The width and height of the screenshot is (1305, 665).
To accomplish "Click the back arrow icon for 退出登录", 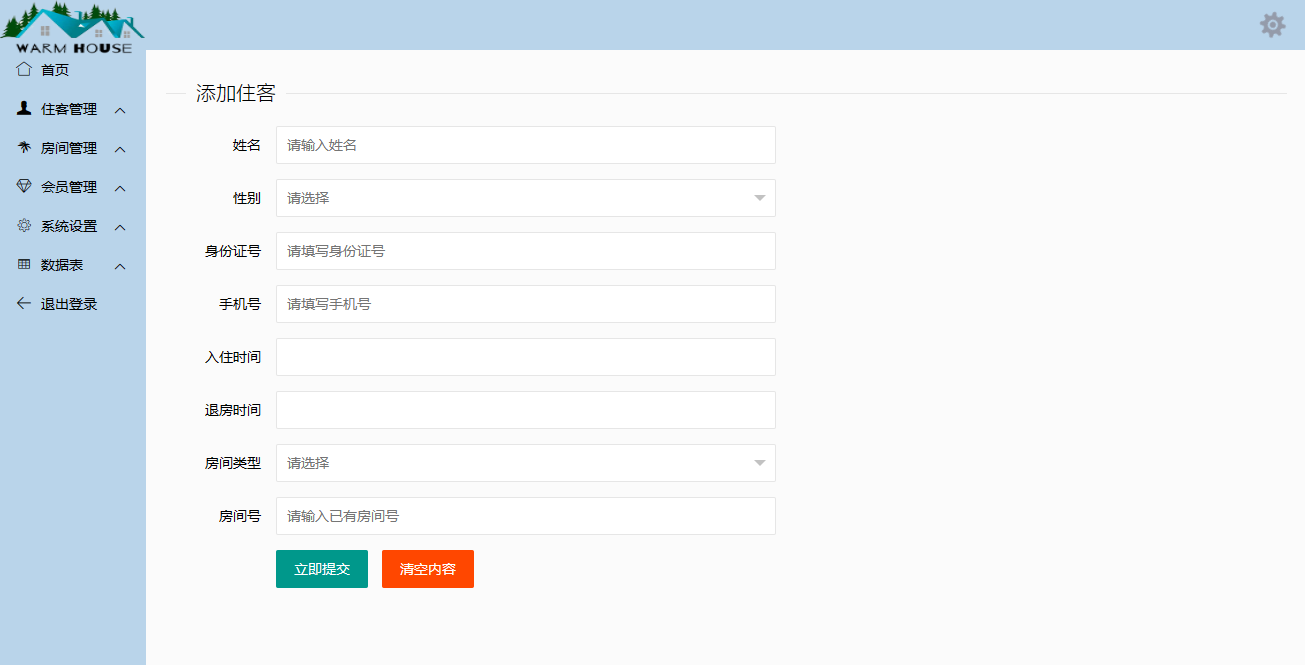I will (24, 304).
